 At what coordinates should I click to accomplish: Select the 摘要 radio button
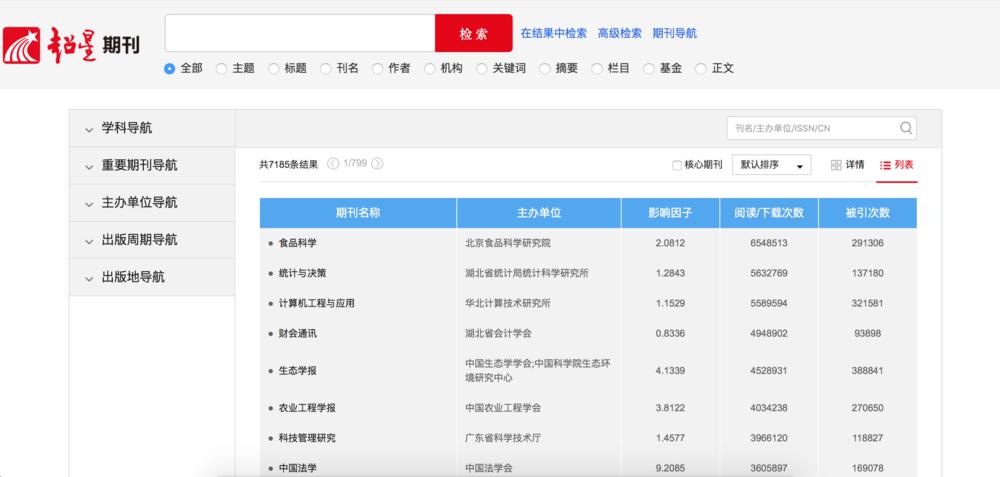(545, 69)
